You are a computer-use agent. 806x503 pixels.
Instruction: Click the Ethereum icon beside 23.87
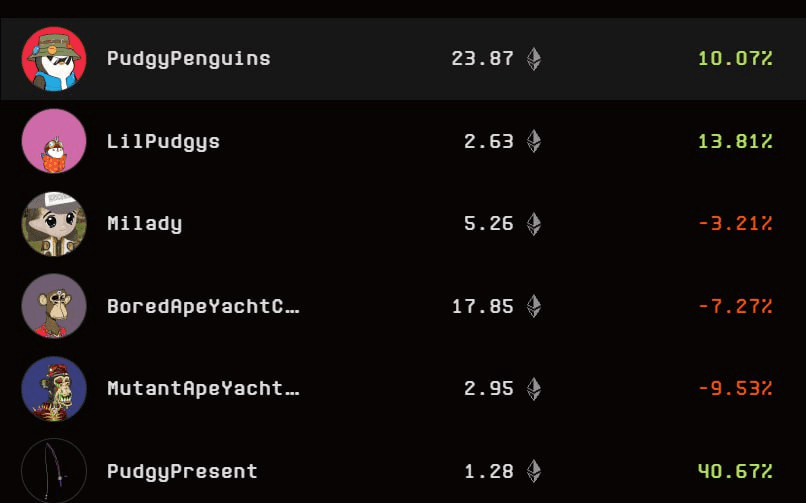(534, 59)
